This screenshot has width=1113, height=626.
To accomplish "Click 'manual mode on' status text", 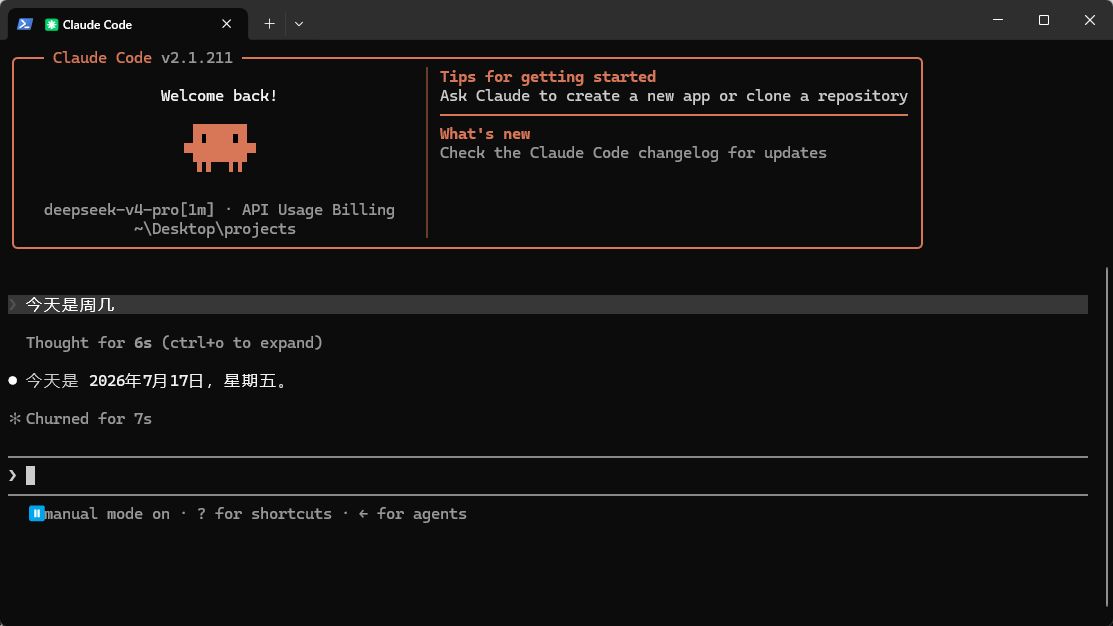I will 107,514.
